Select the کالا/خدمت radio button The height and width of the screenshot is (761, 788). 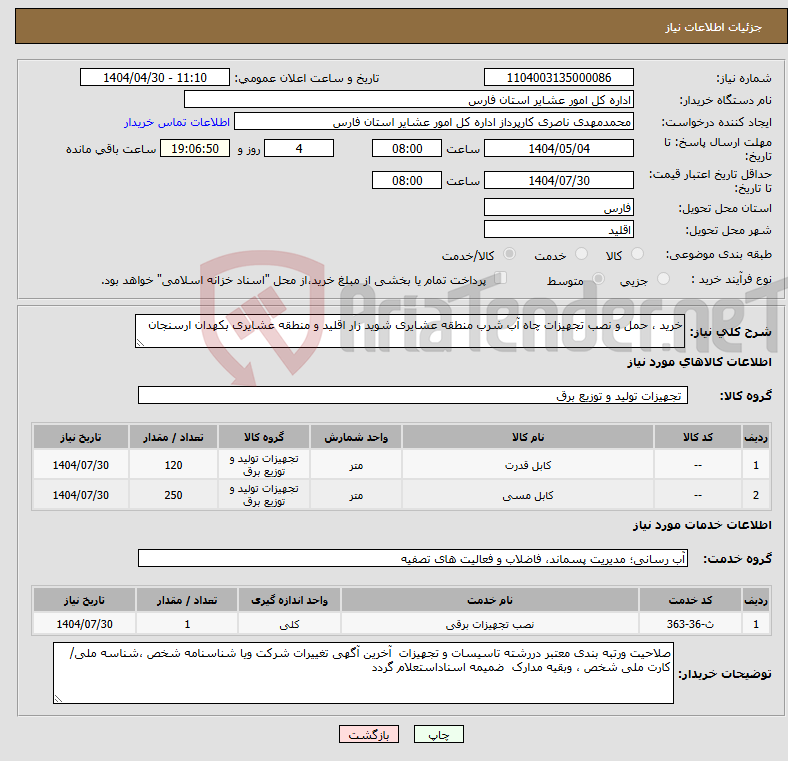click(509, 254)
